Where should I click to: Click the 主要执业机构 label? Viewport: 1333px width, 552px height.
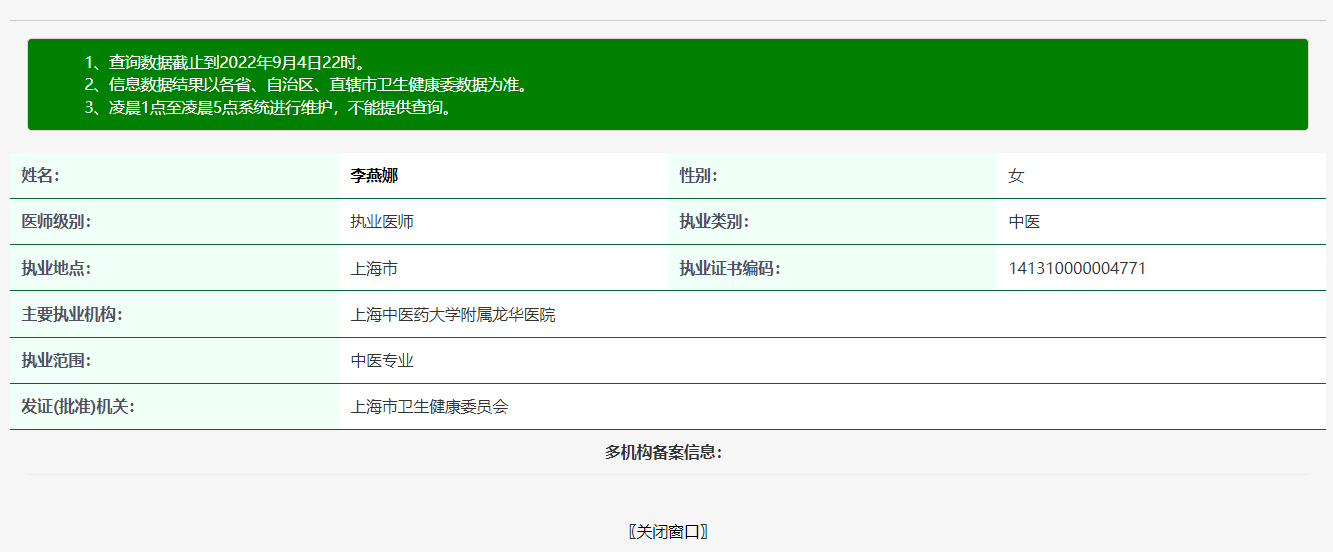(72, 315)
